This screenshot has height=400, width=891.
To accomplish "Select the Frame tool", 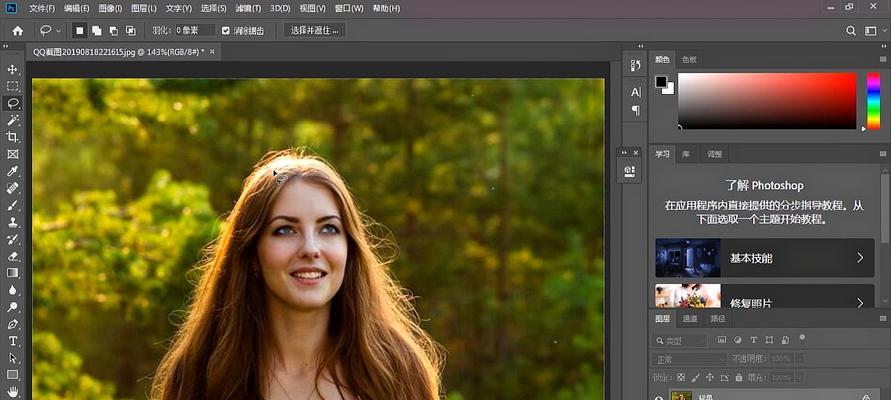I will (13, 154).
